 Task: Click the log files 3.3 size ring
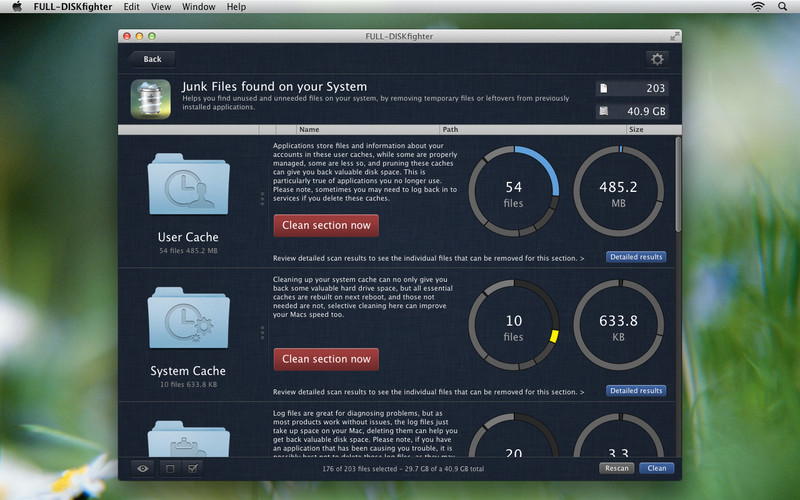click(618, 435)
